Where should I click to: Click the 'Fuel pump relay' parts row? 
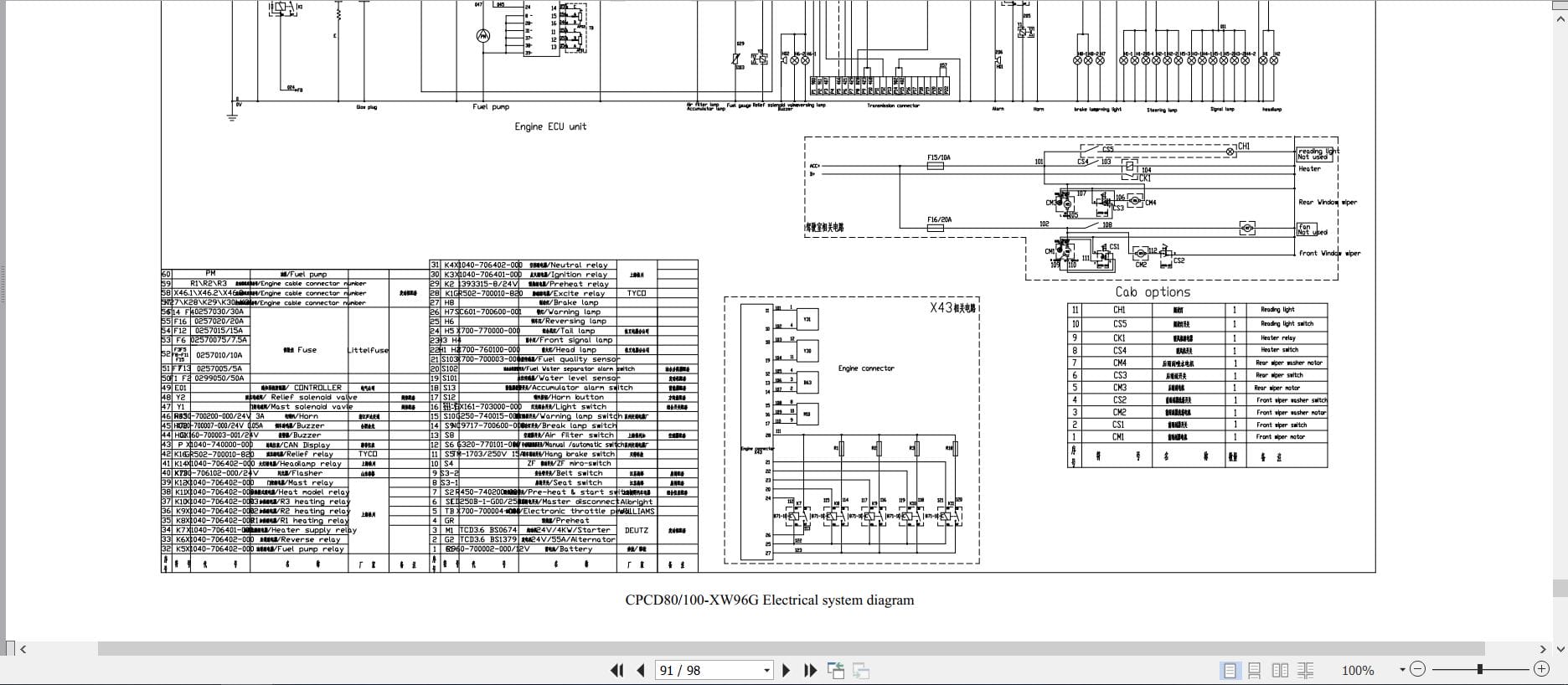click(x=295, y=549)
